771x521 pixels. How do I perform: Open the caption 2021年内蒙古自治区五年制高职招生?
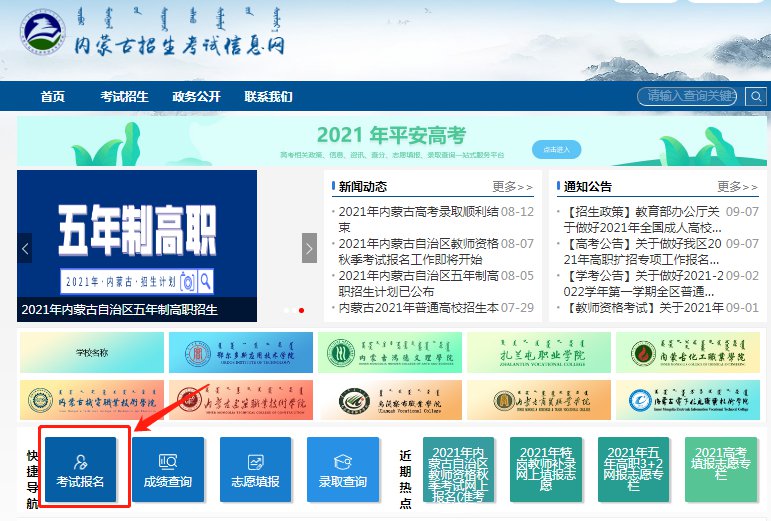119,310
